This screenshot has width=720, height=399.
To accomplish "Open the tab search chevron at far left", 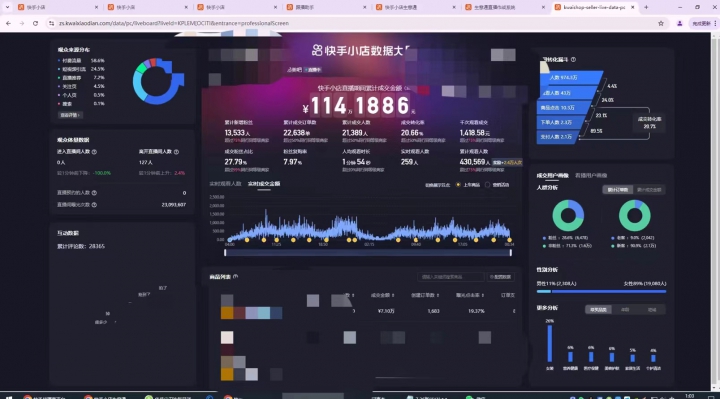I will tap(7, 7).
